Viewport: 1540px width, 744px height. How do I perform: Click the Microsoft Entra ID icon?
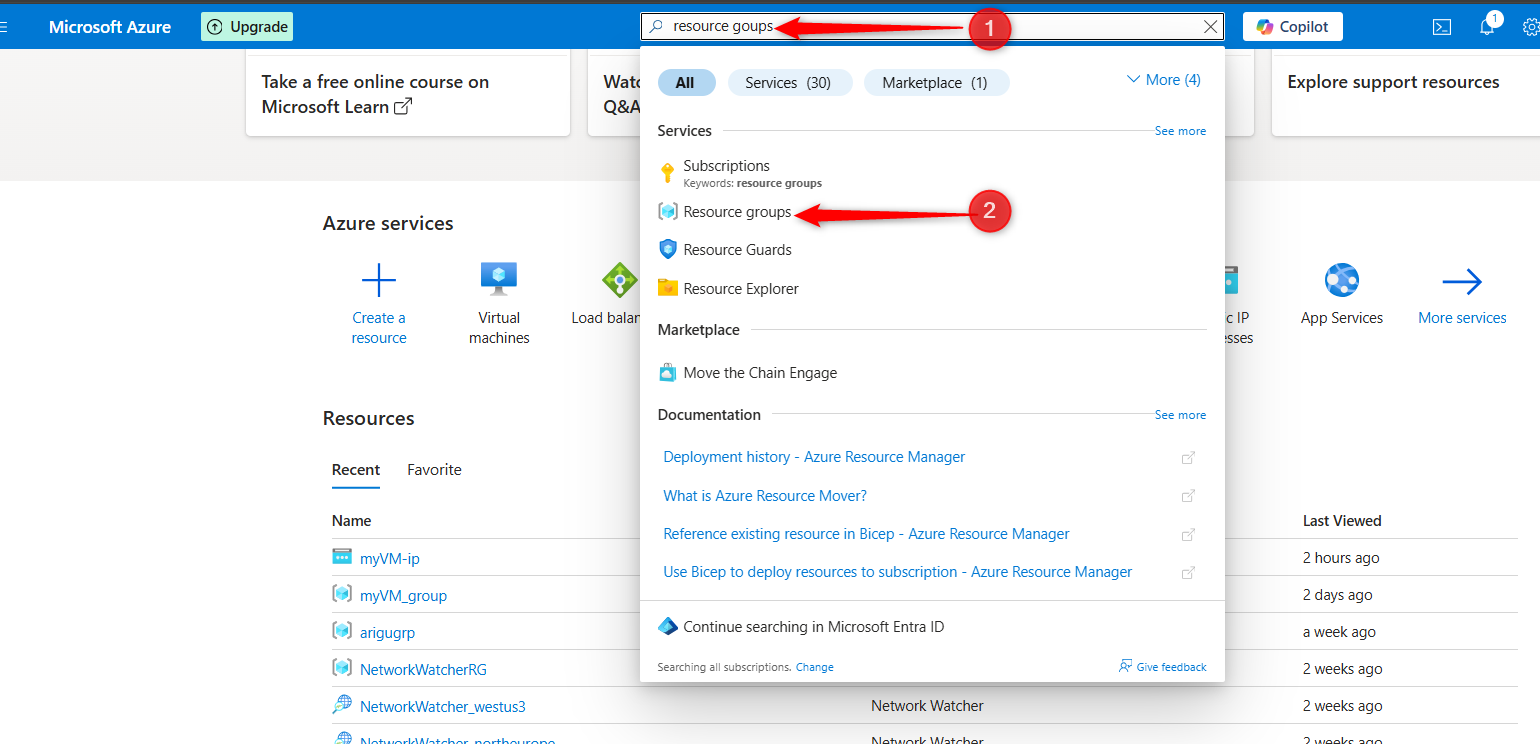coord(668,627)
